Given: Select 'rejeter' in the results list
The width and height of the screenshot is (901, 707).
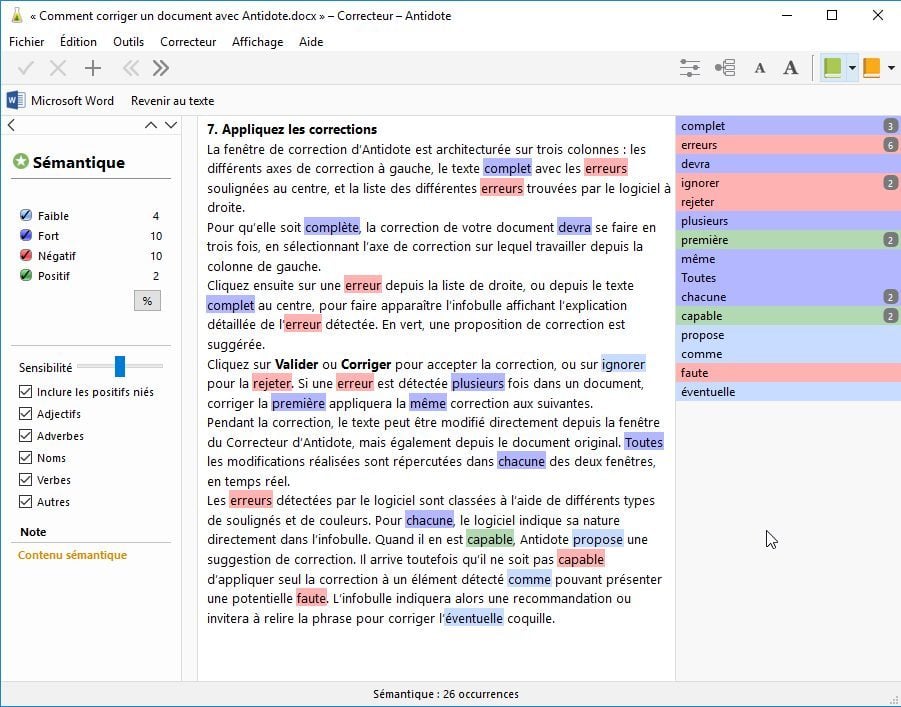Looking at the screenshot, I should coord(788,202).
